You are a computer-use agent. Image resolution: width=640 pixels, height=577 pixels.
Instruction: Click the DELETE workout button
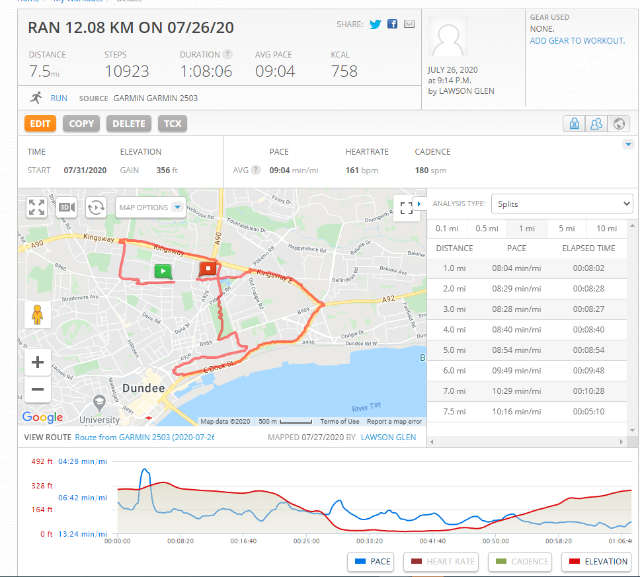129,124
